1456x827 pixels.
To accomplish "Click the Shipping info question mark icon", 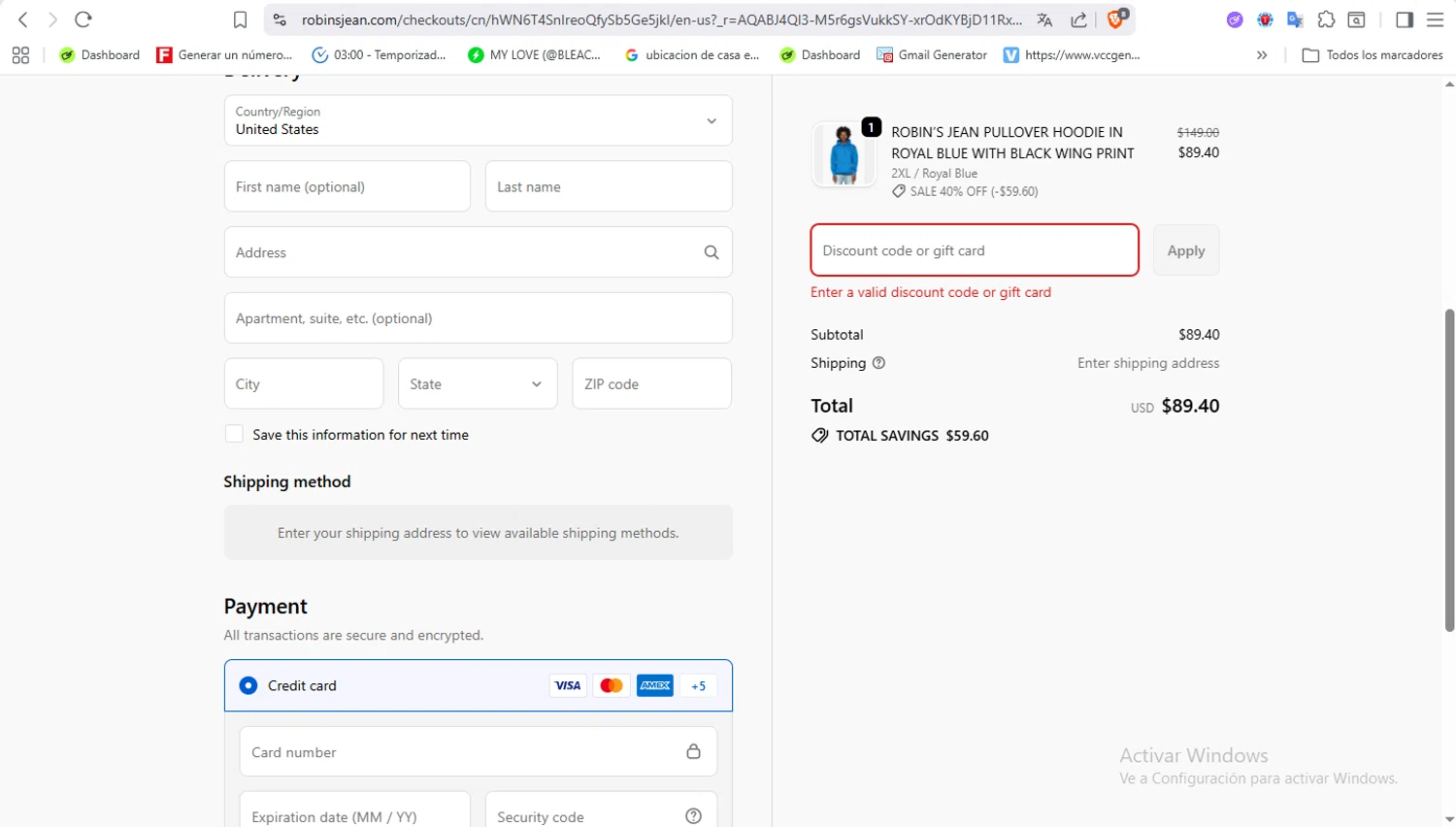I will pyautogui.click(x=878, y=363).
